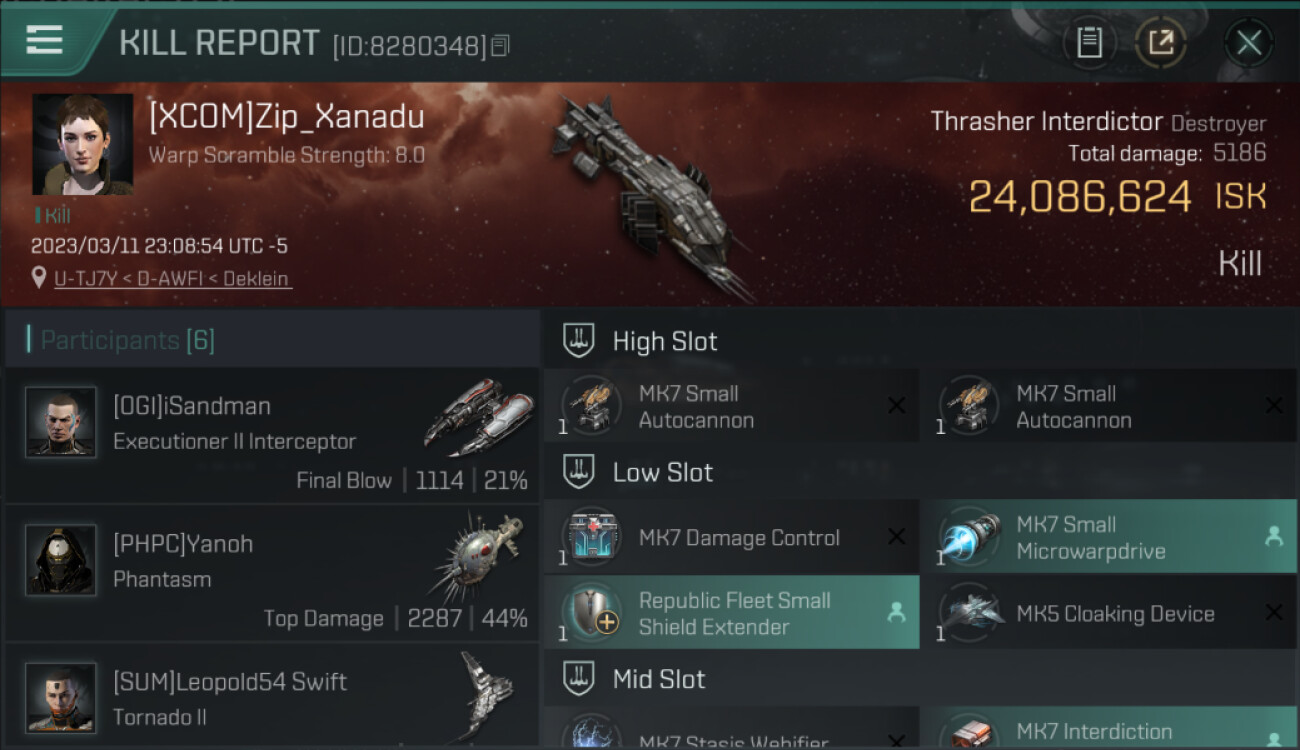View participant iSandman's entry

272,435
